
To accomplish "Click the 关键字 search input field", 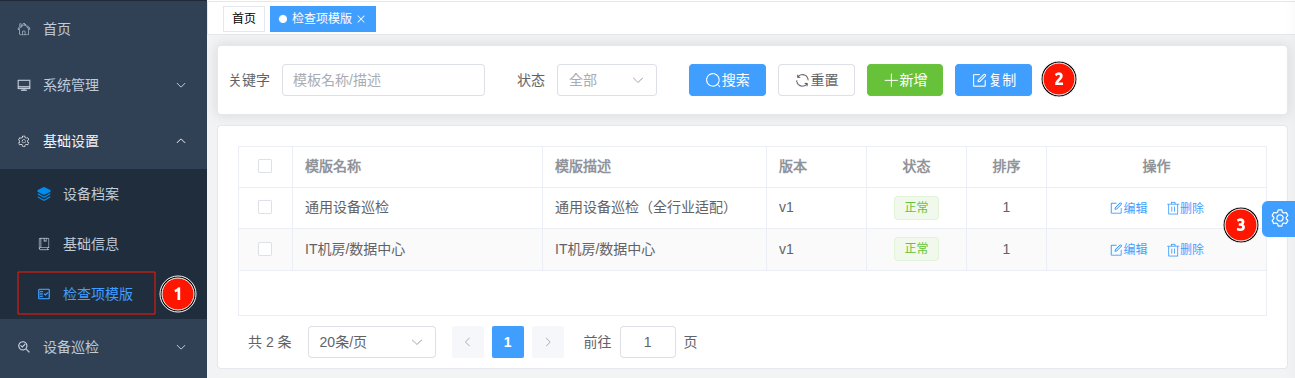I will coord(383,80).
